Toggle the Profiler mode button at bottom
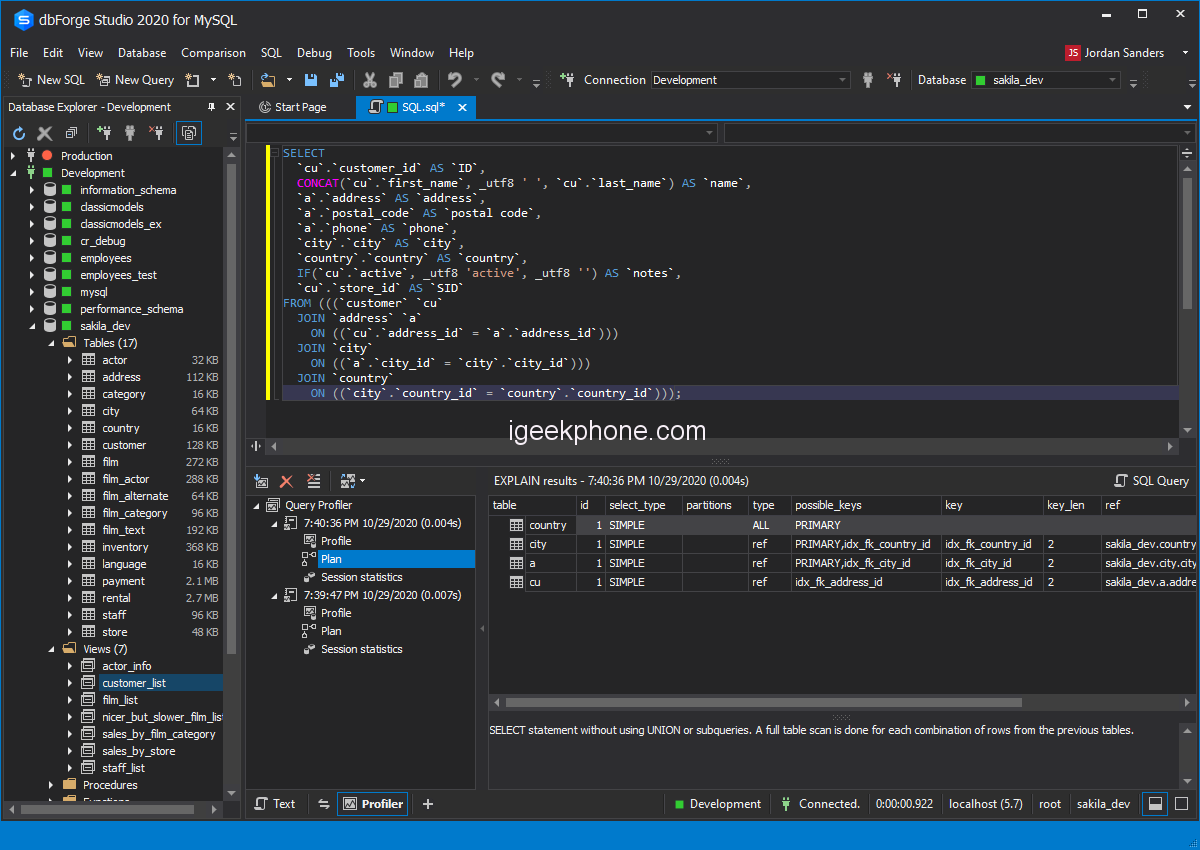This screenshot has height=850, width=1200. (x=373, y=804)
